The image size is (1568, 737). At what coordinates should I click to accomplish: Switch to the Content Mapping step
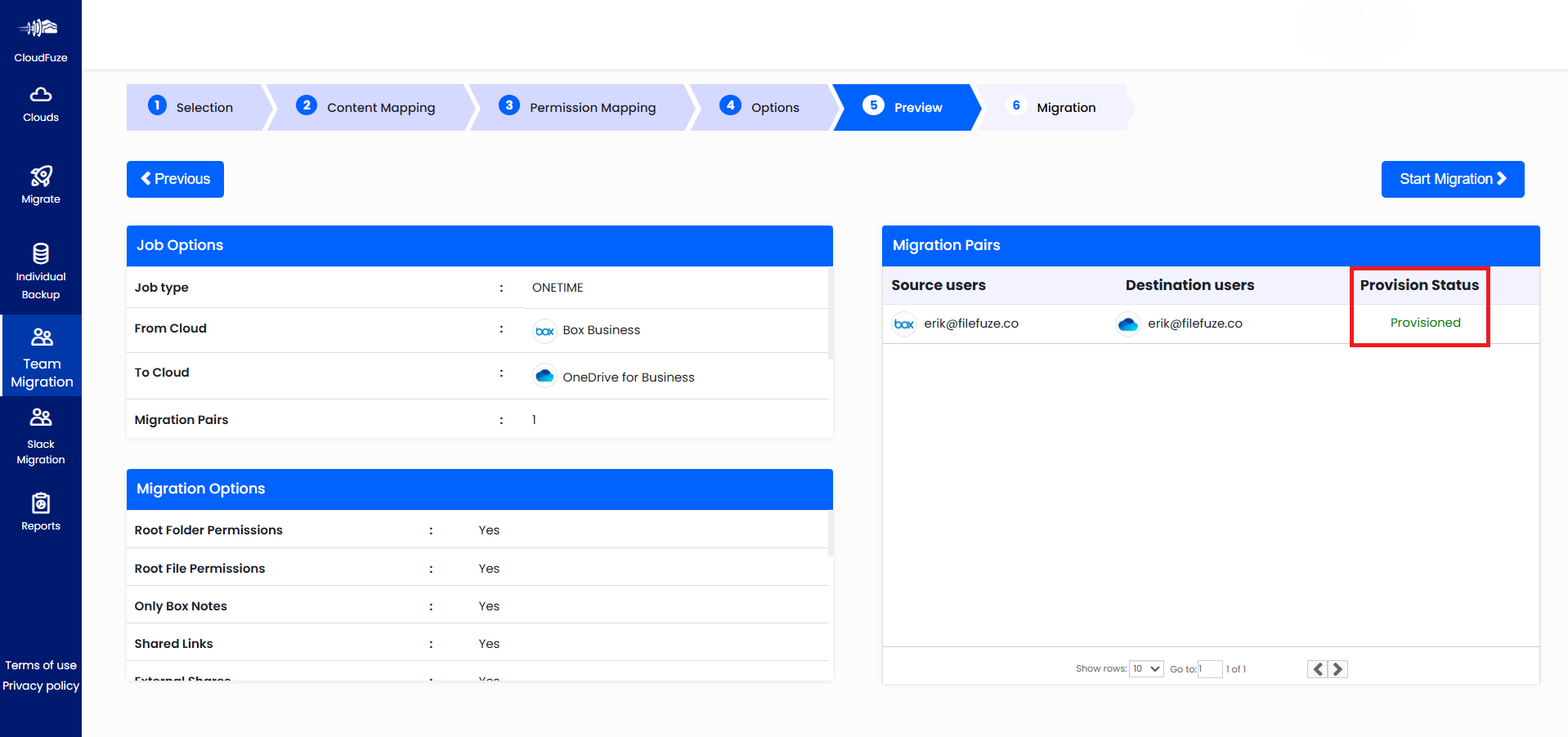pyautogui.click(x=380, y=107)
